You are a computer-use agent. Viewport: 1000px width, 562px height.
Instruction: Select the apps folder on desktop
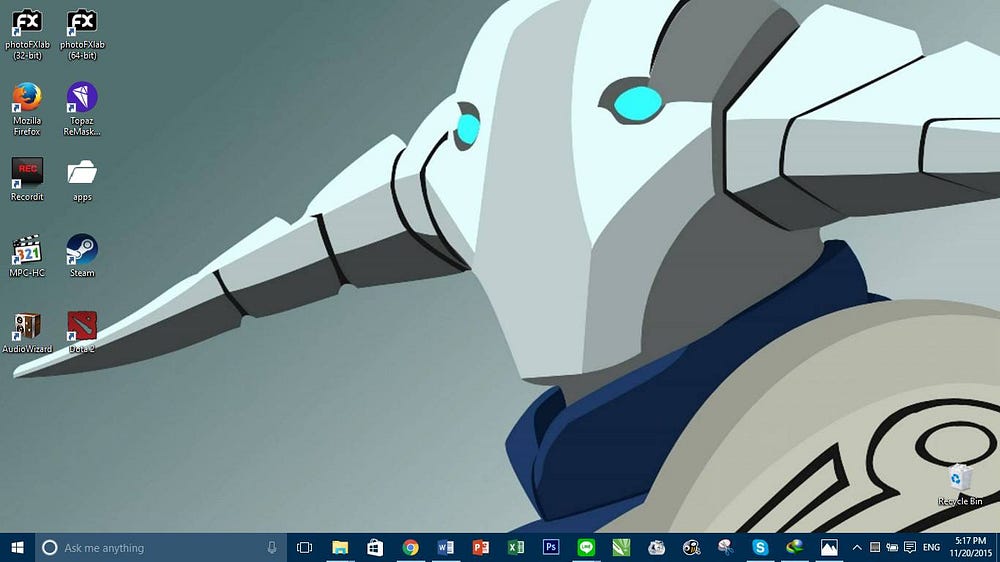click(x=82, y=181)
